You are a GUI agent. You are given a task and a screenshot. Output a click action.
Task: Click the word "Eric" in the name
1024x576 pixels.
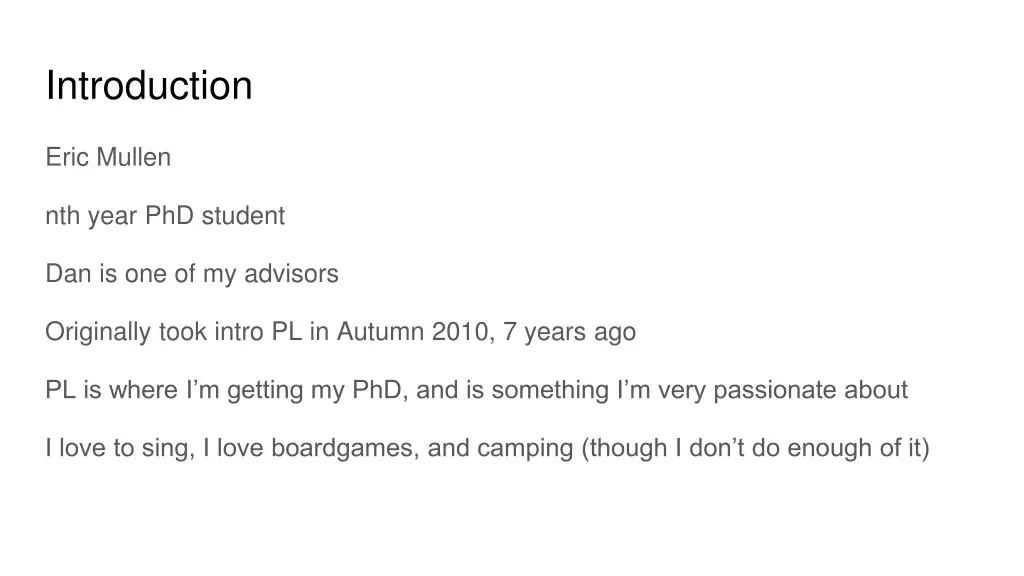(x=65, y=157)
